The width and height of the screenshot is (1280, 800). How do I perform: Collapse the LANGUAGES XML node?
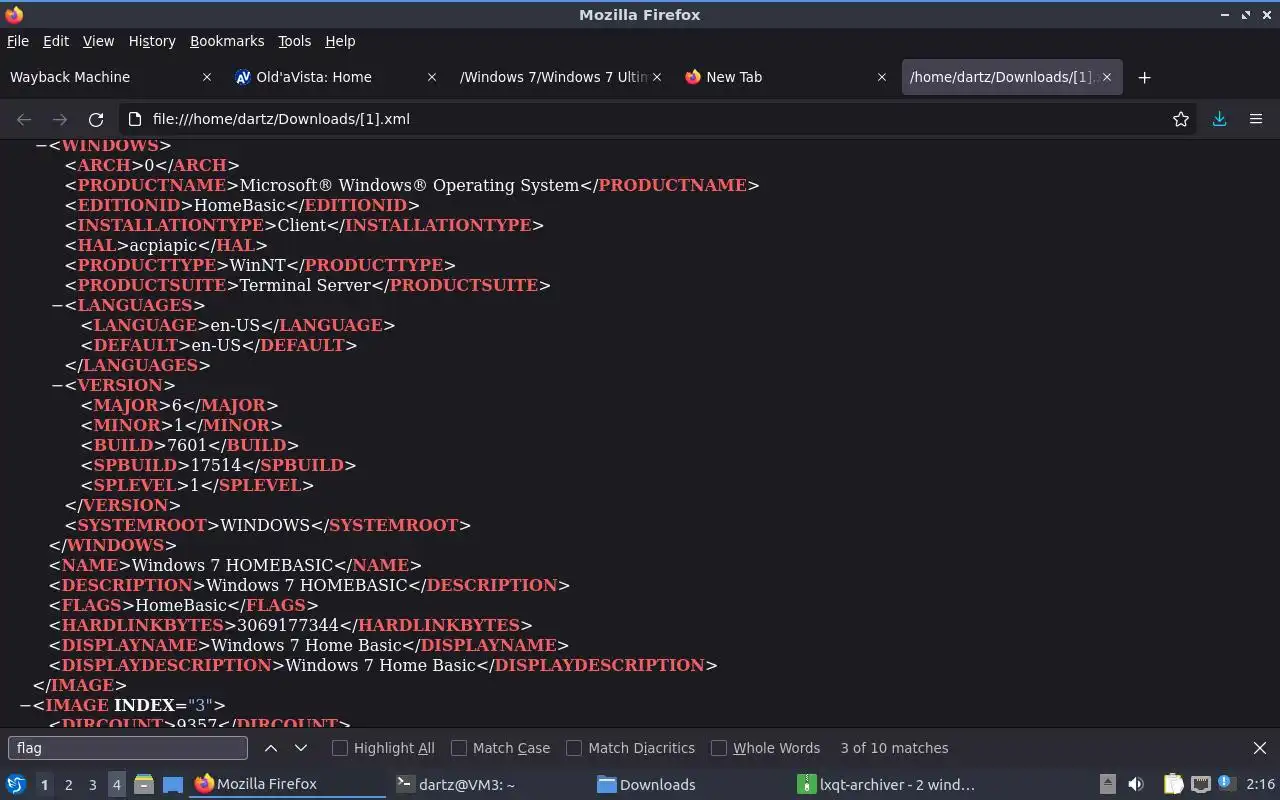coord(58,305)
